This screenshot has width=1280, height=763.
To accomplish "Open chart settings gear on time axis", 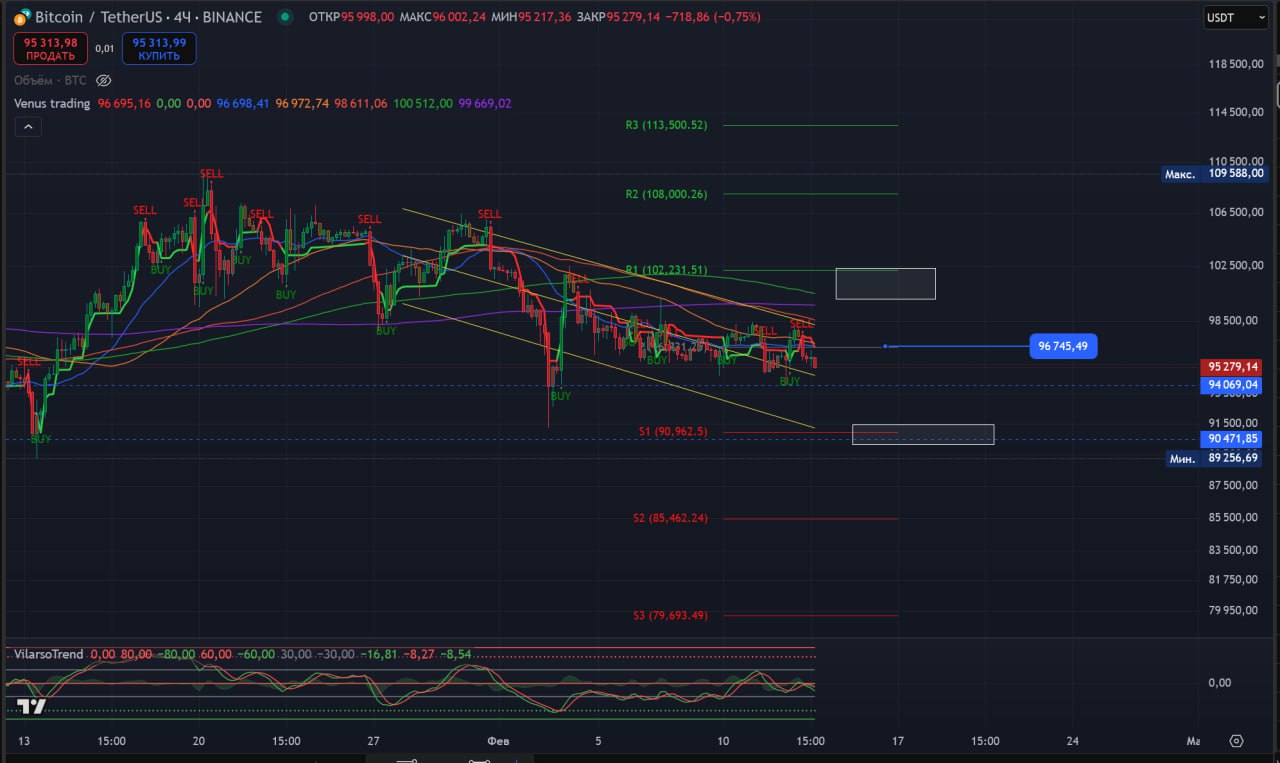I will pyautogui.click(x=1236, y=741).
